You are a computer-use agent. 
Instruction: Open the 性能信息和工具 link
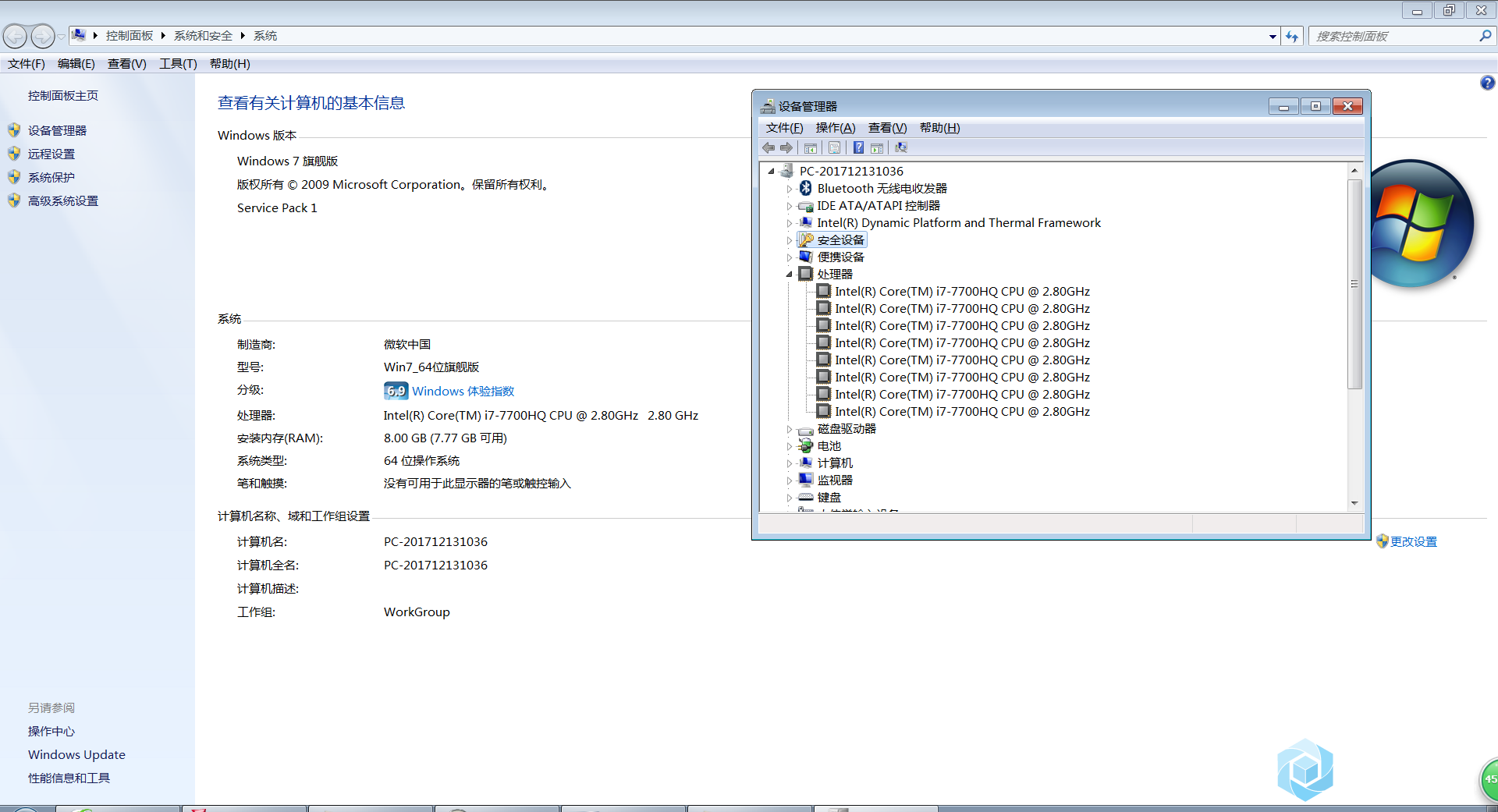click(69, 778)
